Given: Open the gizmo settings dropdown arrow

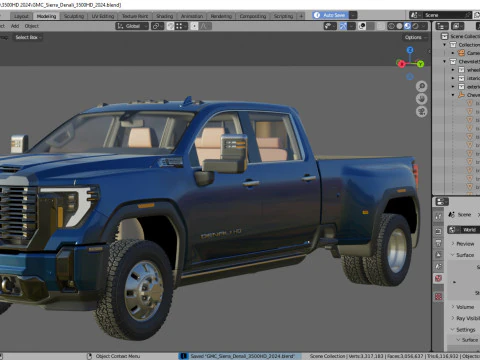Looking at the screenshot, I should coord(351,26).
